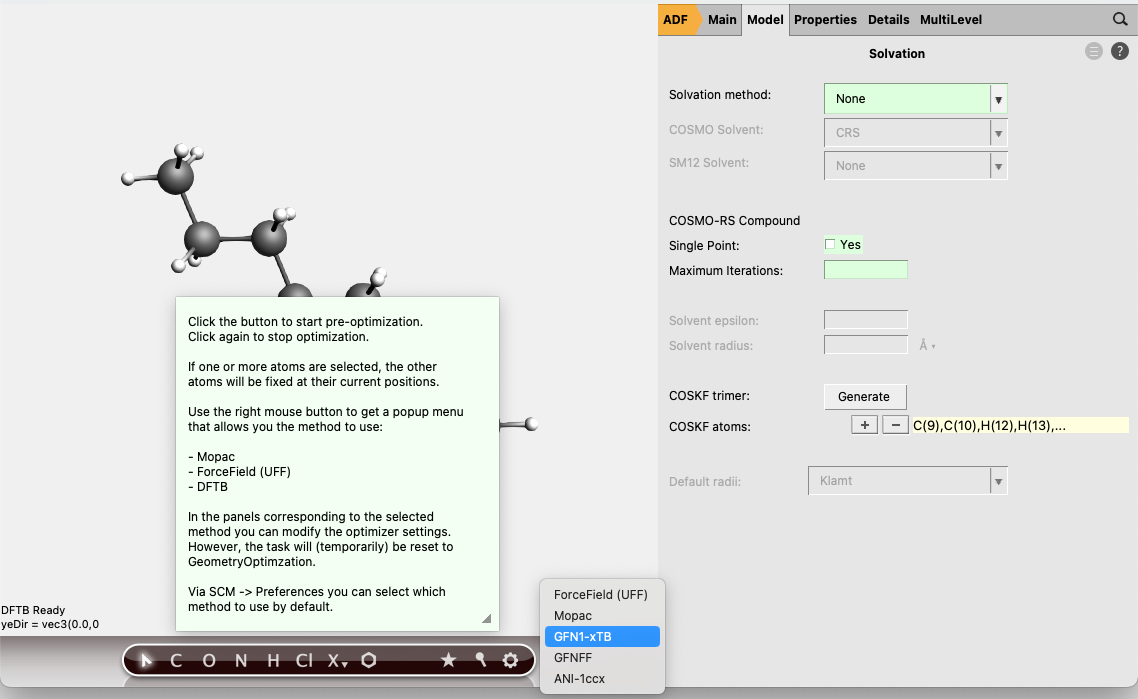Switch to the Properties tab
Screen dimensions: 1138x699
click(x=825, y=19)
